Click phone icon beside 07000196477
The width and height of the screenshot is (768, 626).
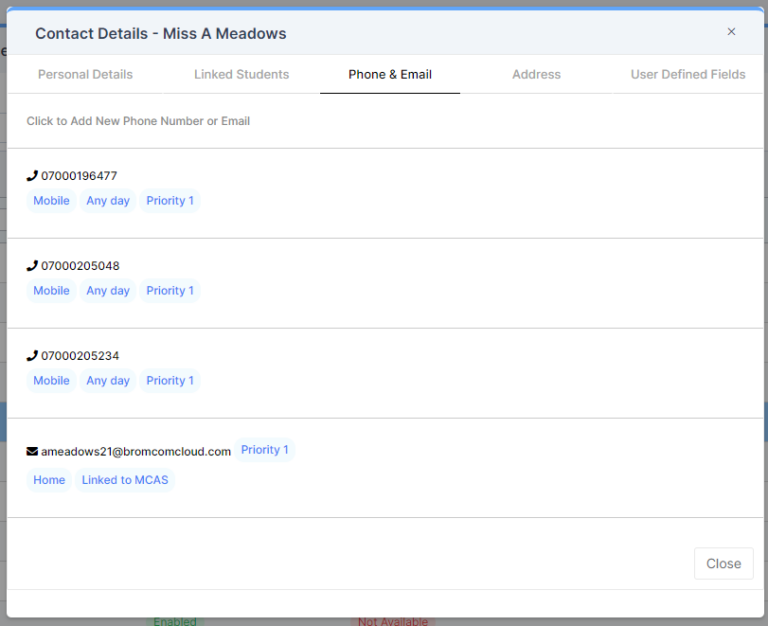[32, 176]
